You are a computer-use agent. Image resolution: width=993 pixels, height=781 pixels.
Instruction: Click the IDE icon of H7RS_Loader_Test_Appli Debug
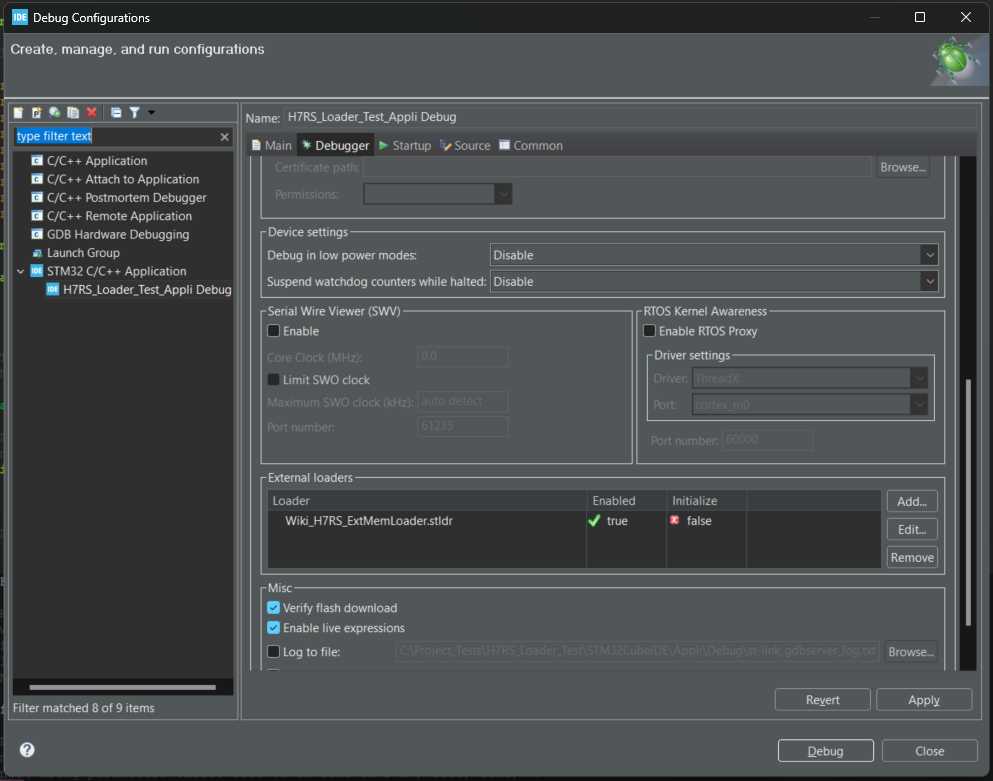click(x=53, y=289)
